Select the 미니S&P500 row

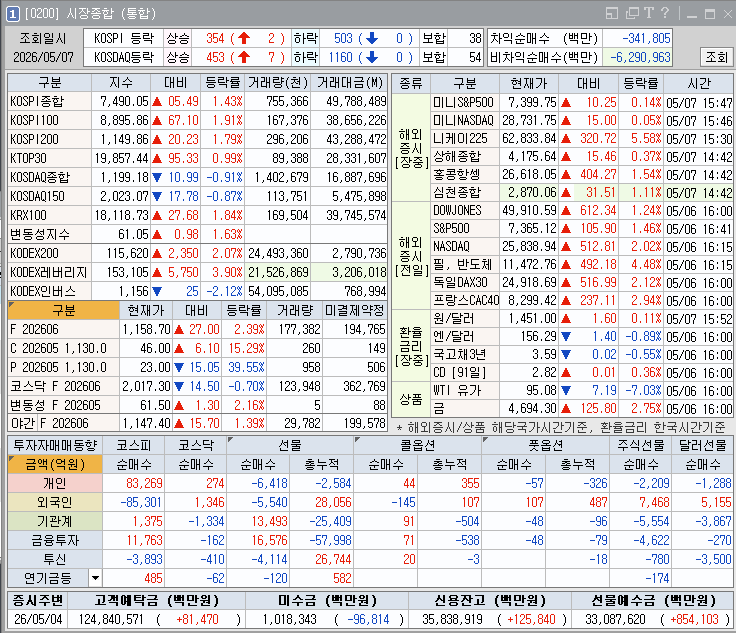(x=582, y=102)
